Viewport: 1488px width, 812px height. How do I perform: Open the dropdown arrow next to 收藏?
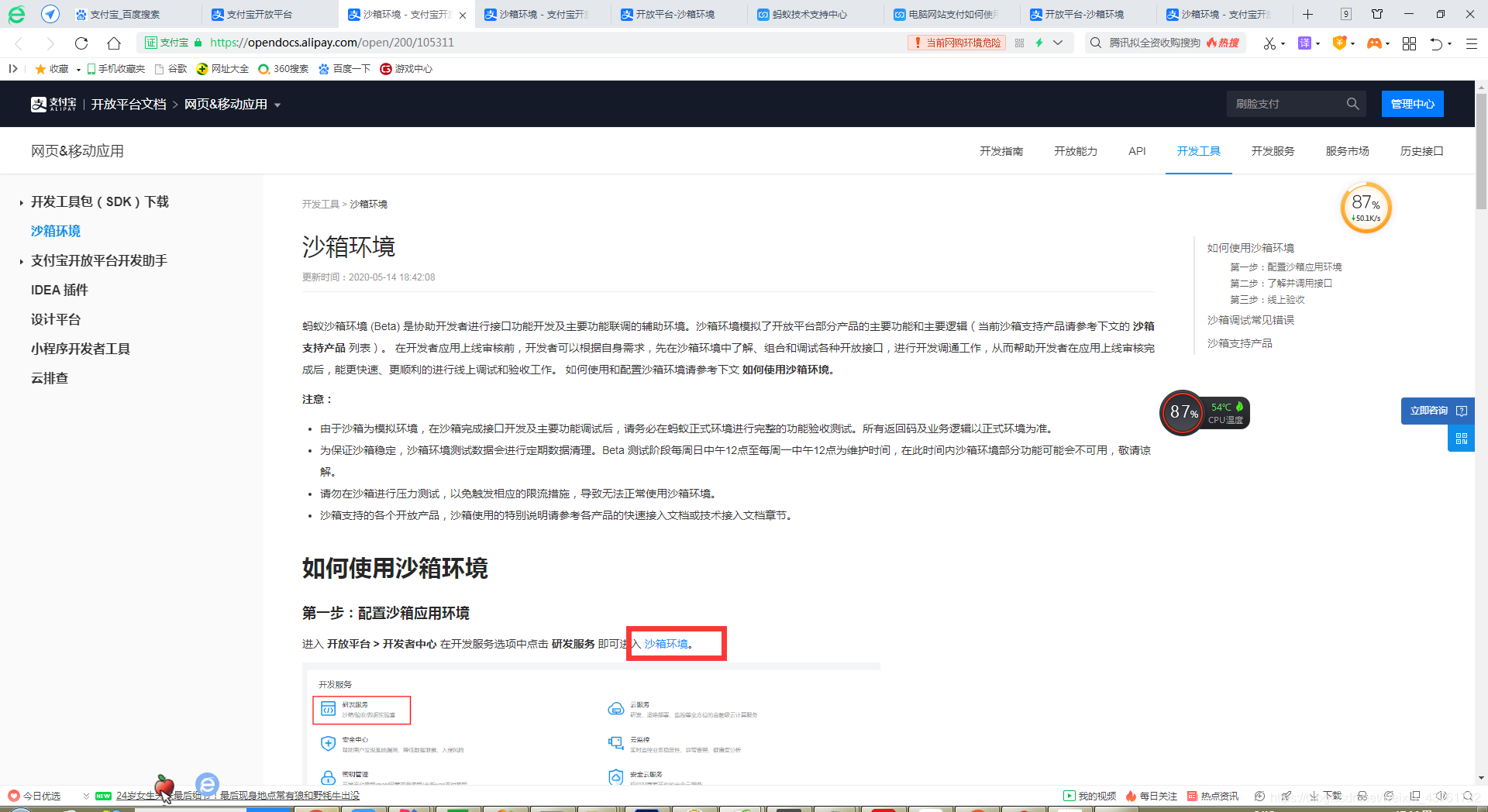coord(78,70)
